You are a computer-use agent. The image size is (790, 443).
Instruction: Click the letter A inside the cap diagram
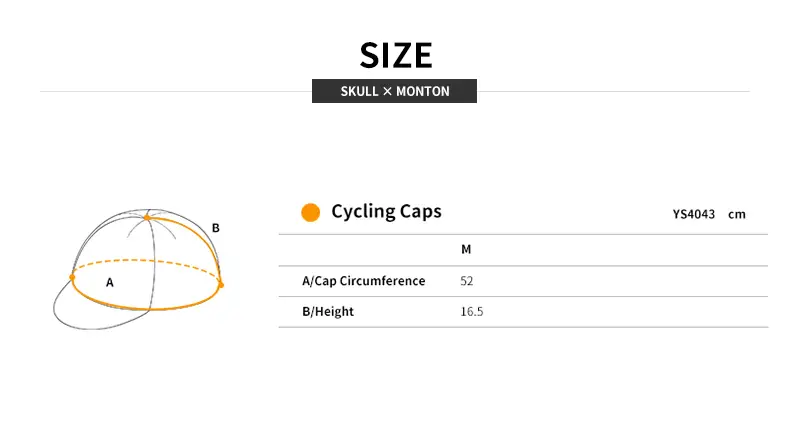[x=110, y=283]
